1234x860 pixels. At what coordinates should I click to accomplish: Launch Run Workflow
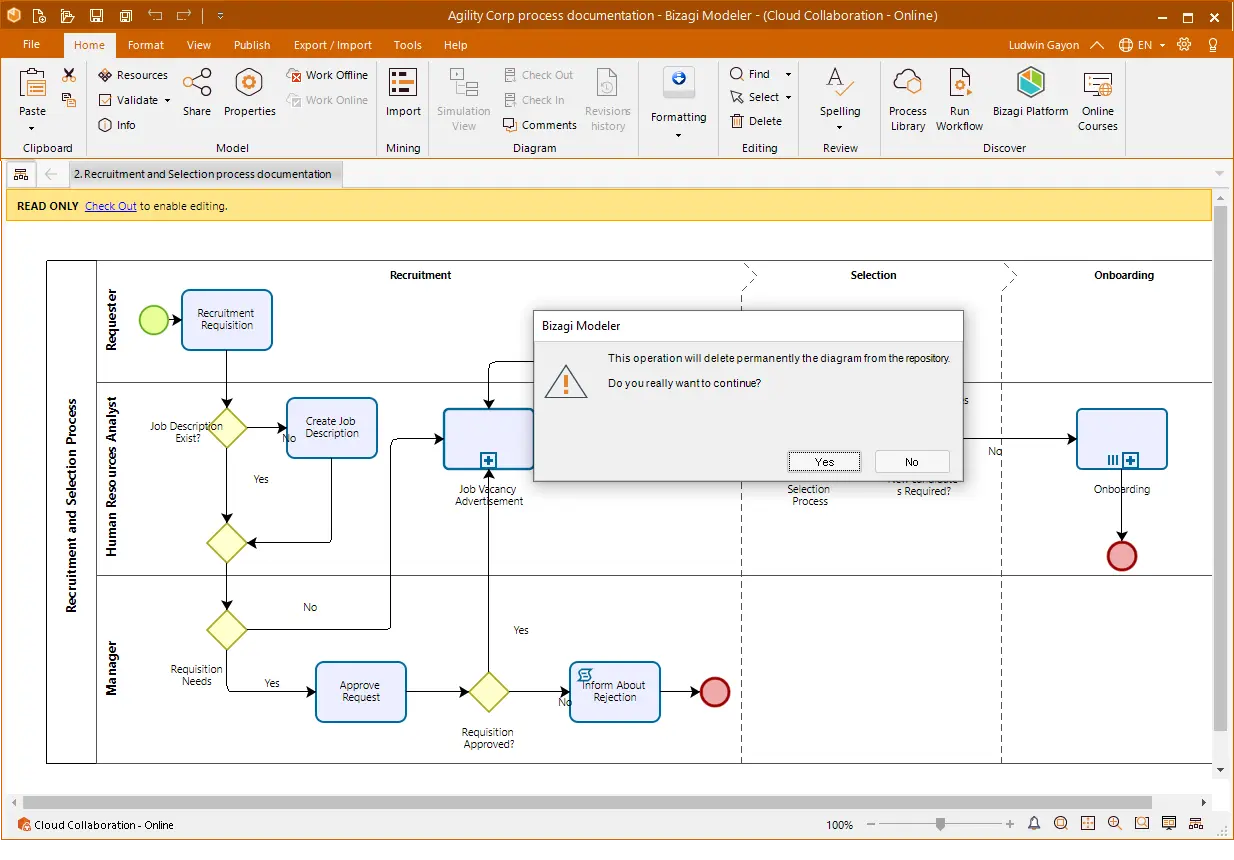959,99
